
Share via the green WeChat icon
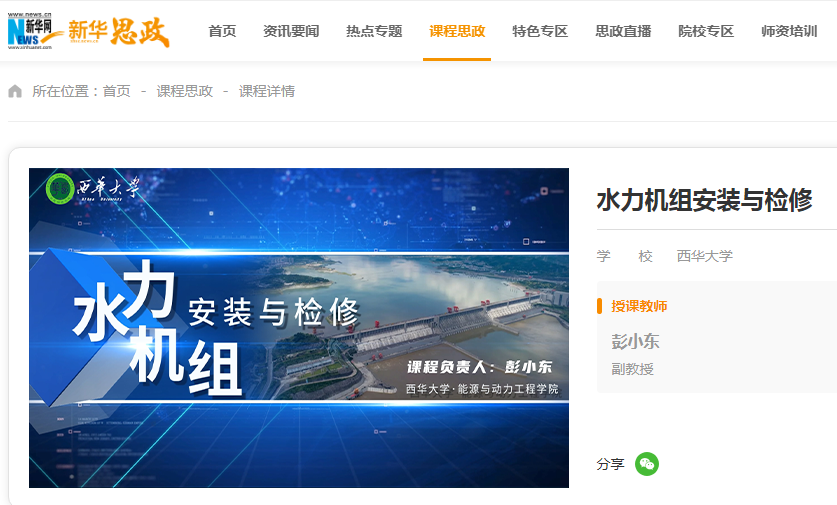pos(646,464)
